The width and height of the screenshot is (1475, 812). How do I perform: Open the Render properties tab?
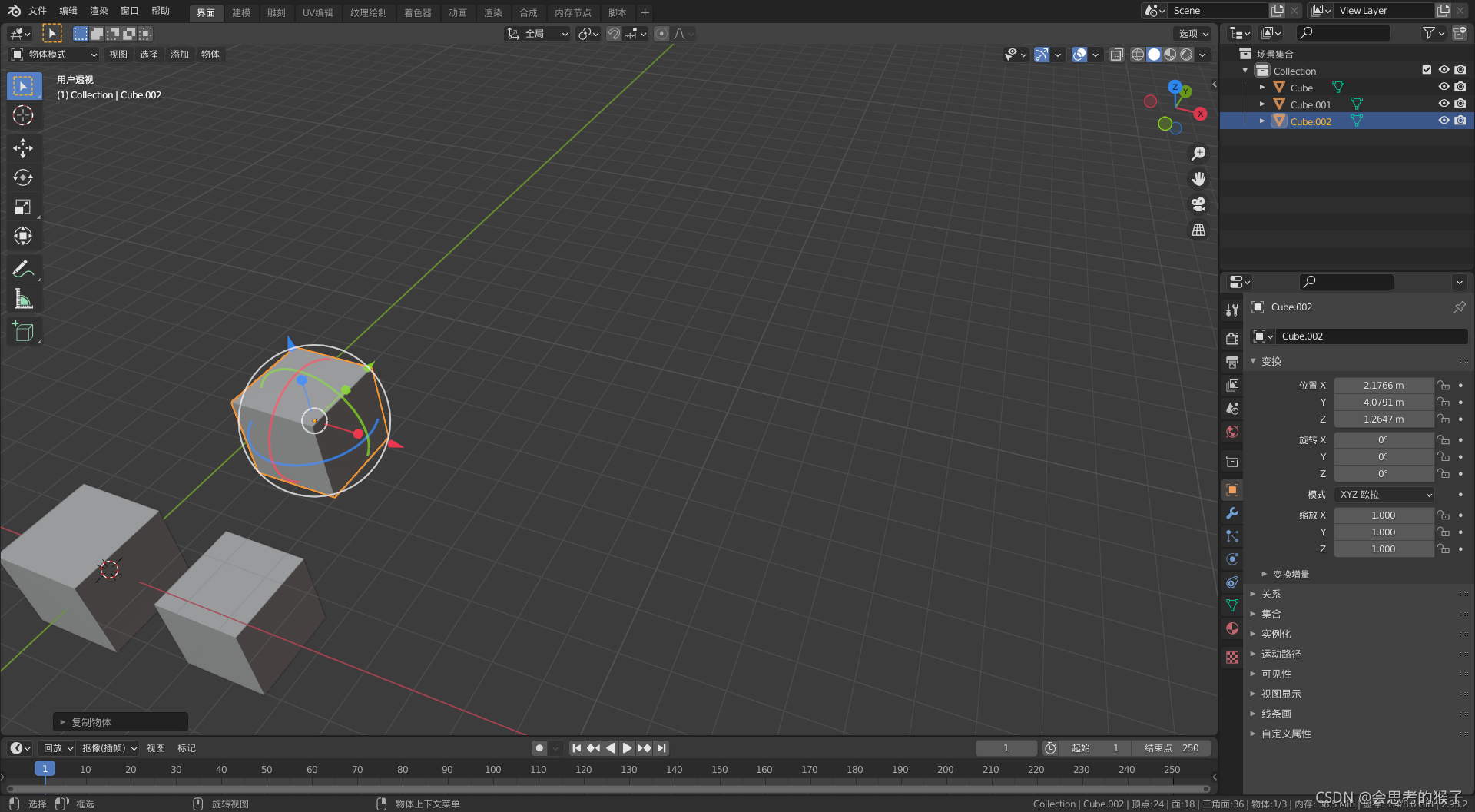(1232, 339)
